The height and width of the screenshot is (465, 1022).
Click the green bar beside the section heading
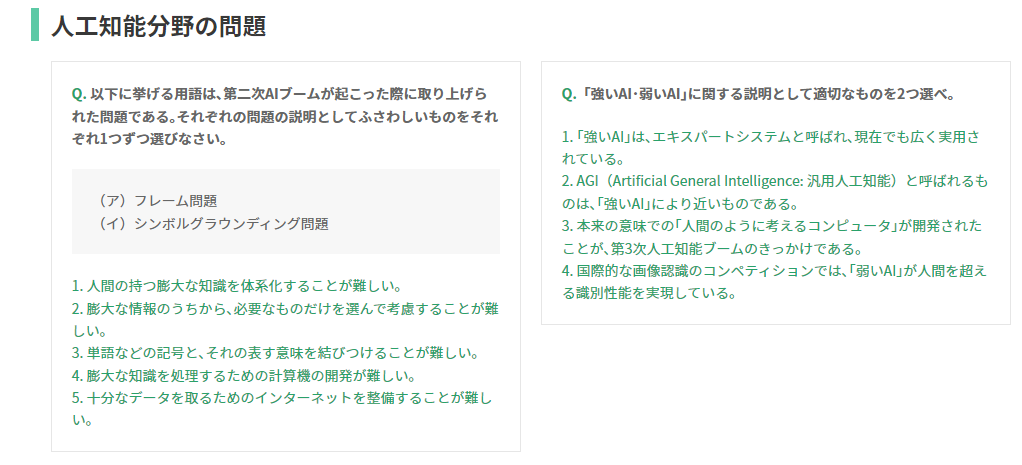click(x=35, y=25)
